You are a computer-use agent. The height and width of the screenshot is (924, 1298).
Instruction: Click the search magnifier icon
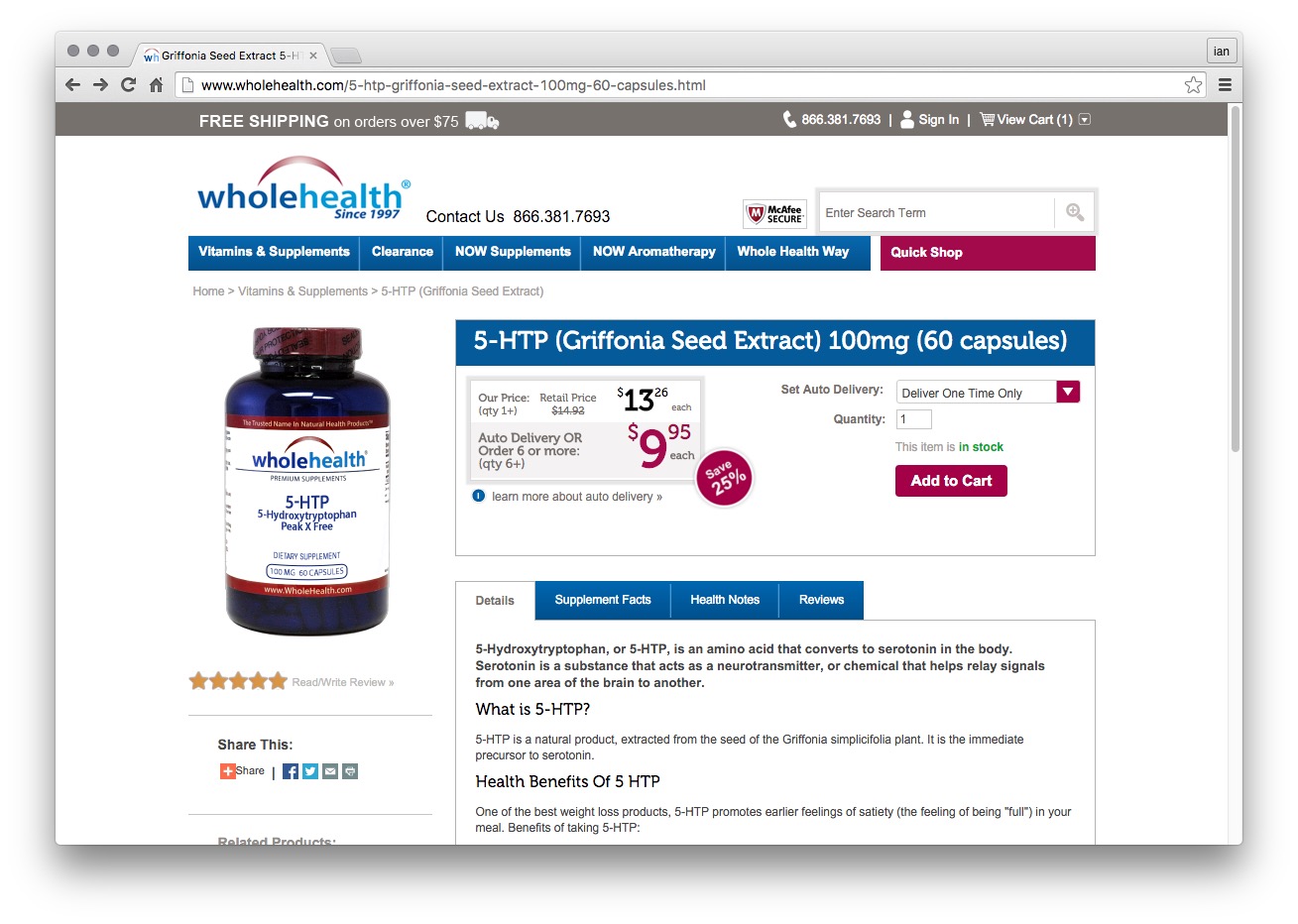(x=1075, y=212)
